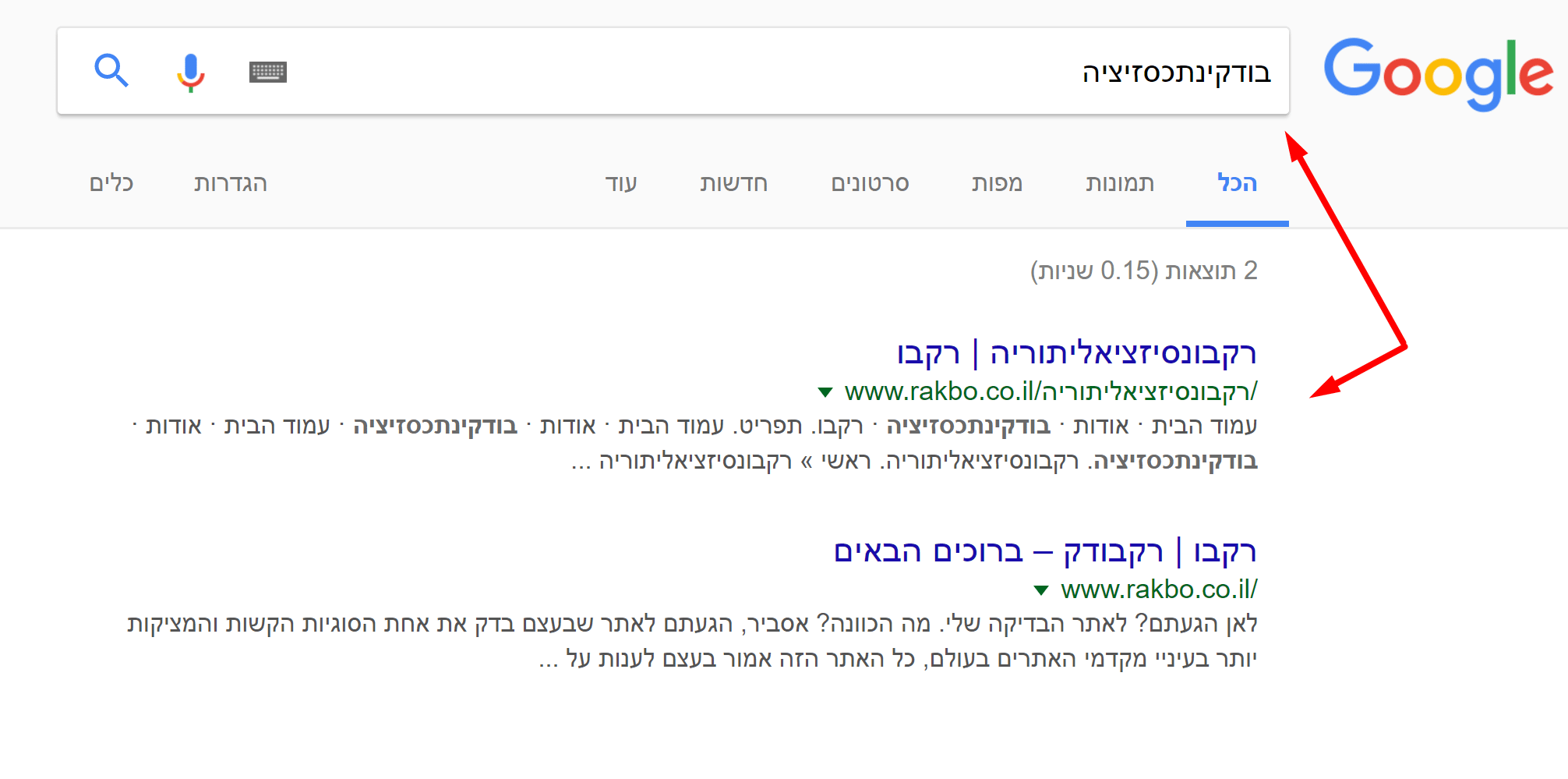Click the results count text 2 תוצאות

tap(1144, 271)
